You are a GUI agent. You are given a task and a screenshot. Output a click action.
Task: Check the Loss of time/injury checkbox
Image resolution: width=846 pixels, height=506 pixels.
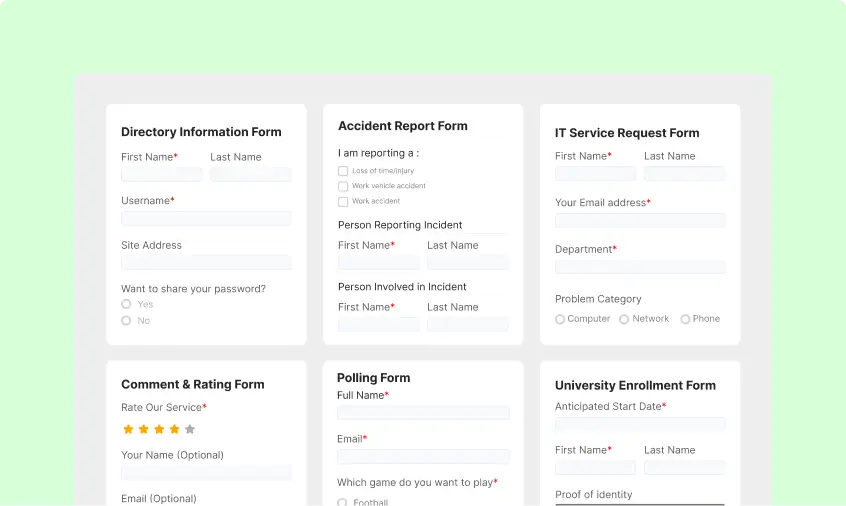(343, 171)
